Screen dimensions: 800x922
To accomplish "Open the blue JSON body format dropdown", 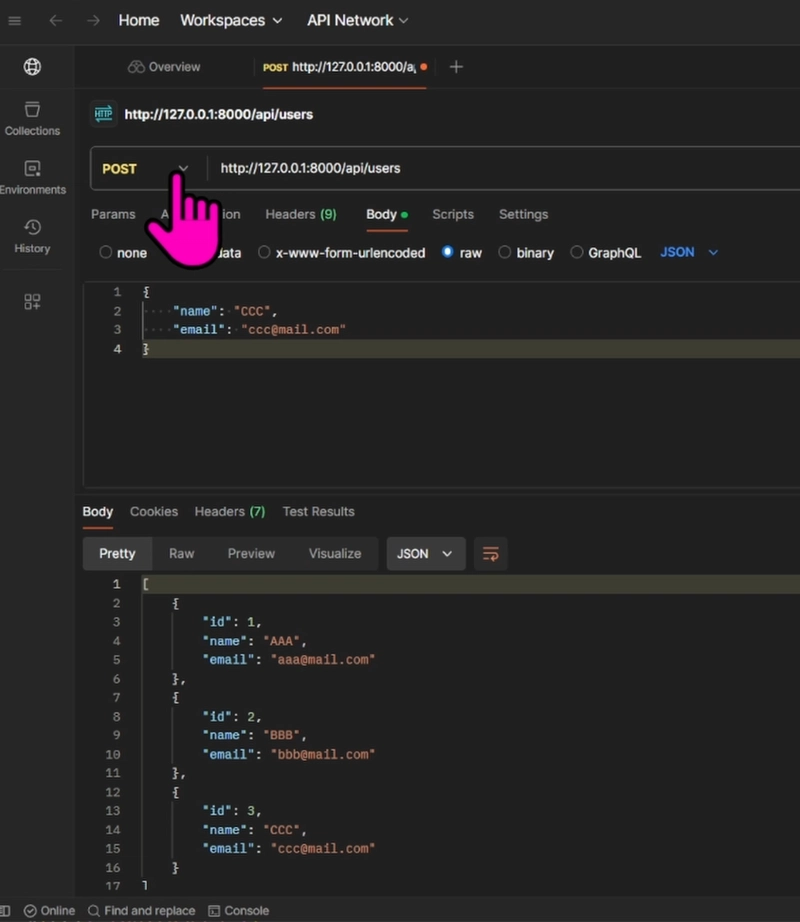I will point(689,252).
